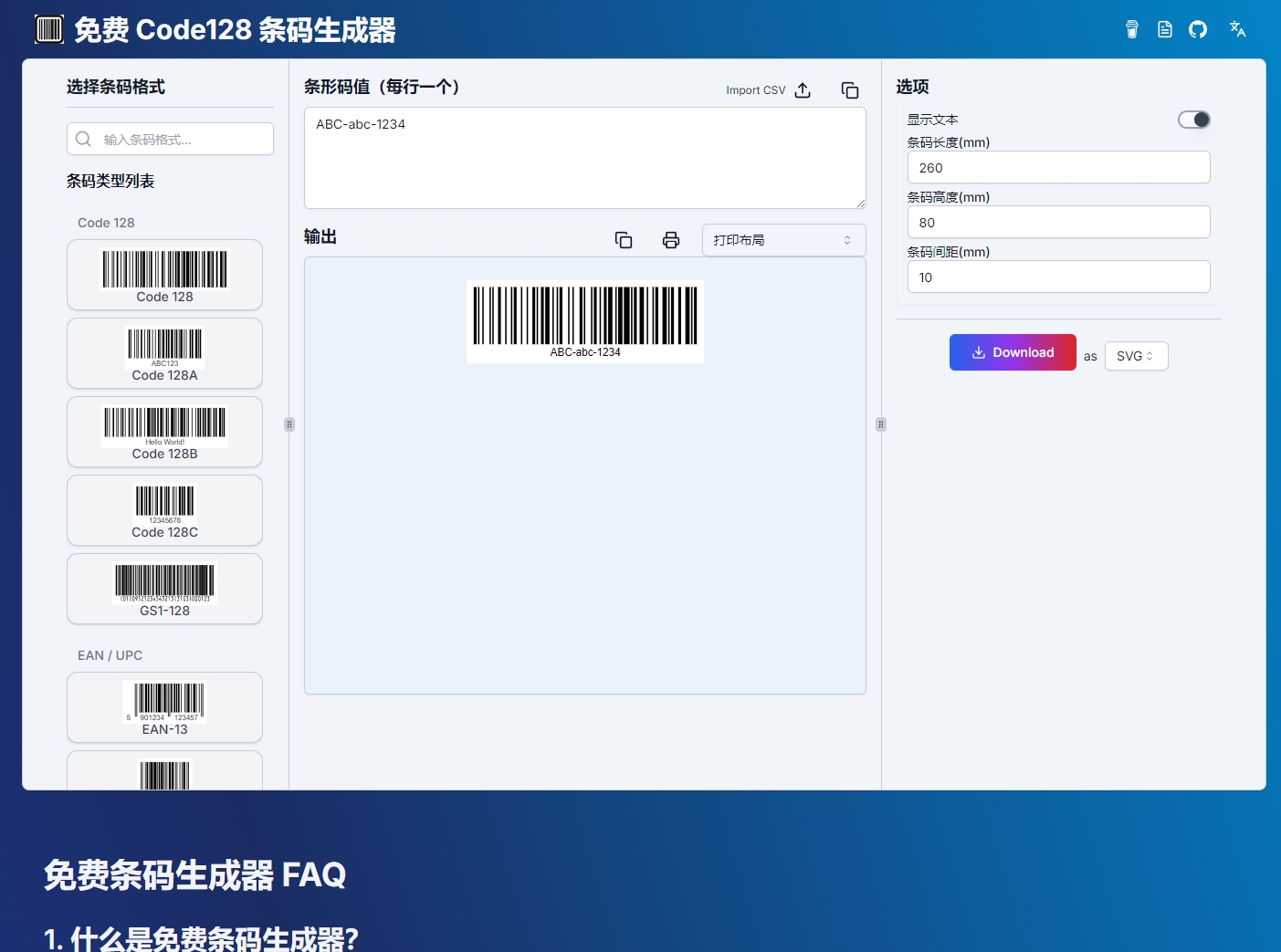Screen dimensions: 1281x952
Task: Click the right panel resize handle
Action: (881, 424)
